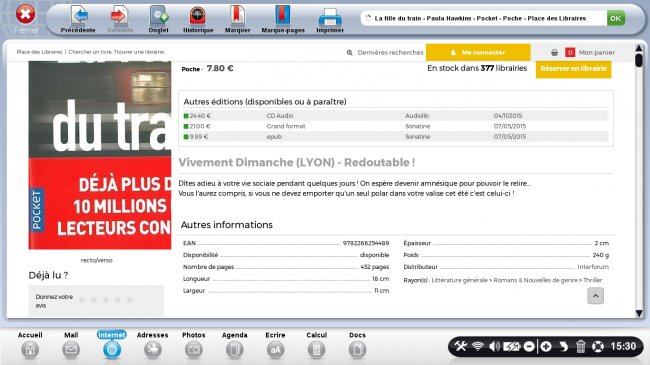This screenshot has width=650, height=365.
Task: Open a new tab with Onglet
Action: 158,19
